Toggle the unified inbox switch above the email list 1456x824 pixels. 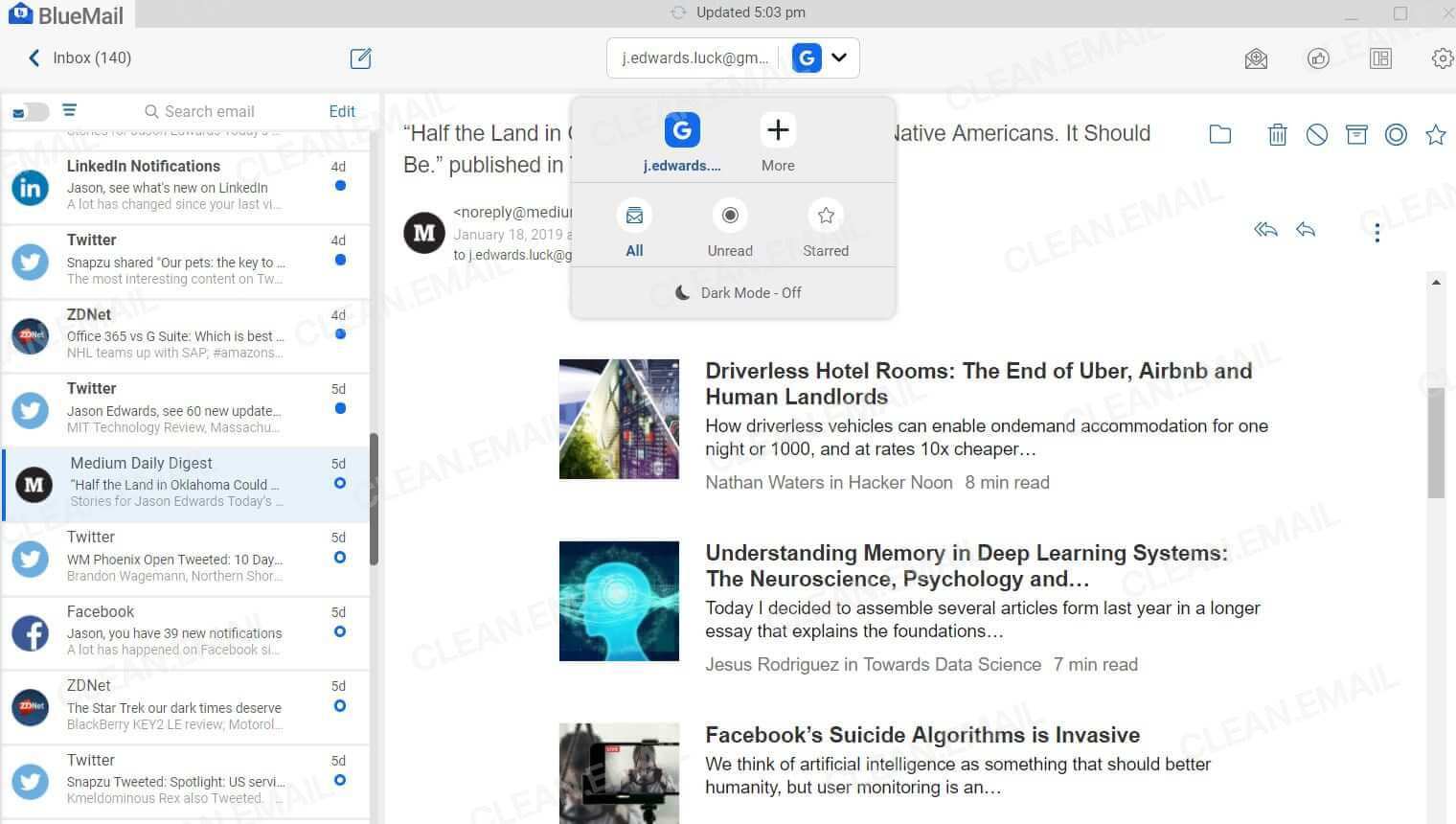click(x=29, y=111)
